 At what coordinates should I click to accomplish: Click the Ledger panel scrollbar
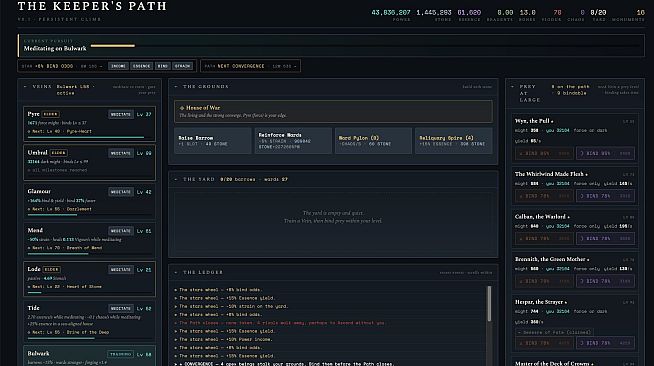point(489,303)
